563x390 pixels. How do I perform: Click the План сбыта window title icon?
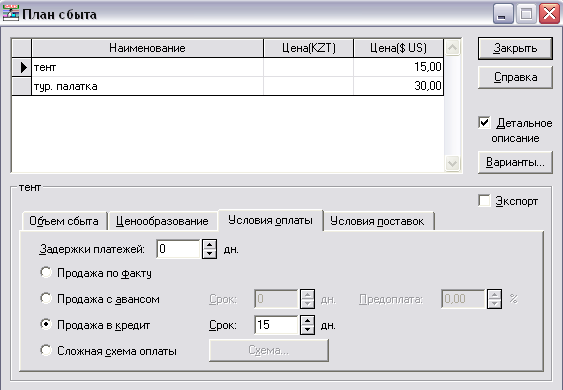[x=10, y=14]
